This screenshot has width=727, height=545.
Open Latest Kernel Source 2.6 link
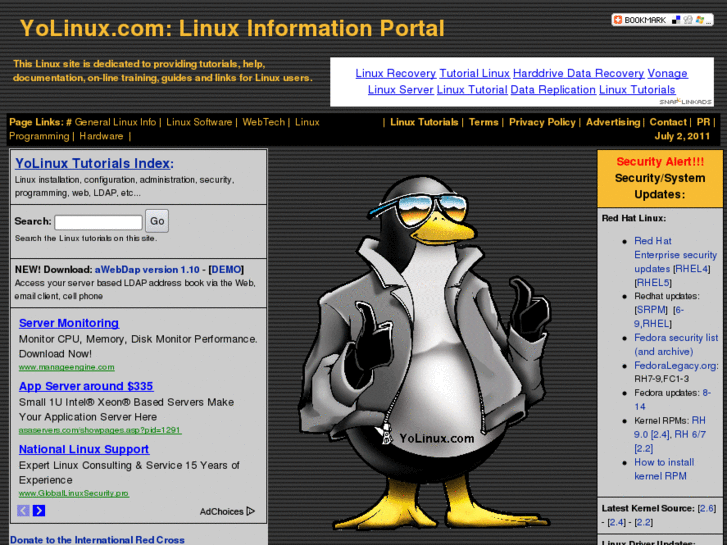707,508
